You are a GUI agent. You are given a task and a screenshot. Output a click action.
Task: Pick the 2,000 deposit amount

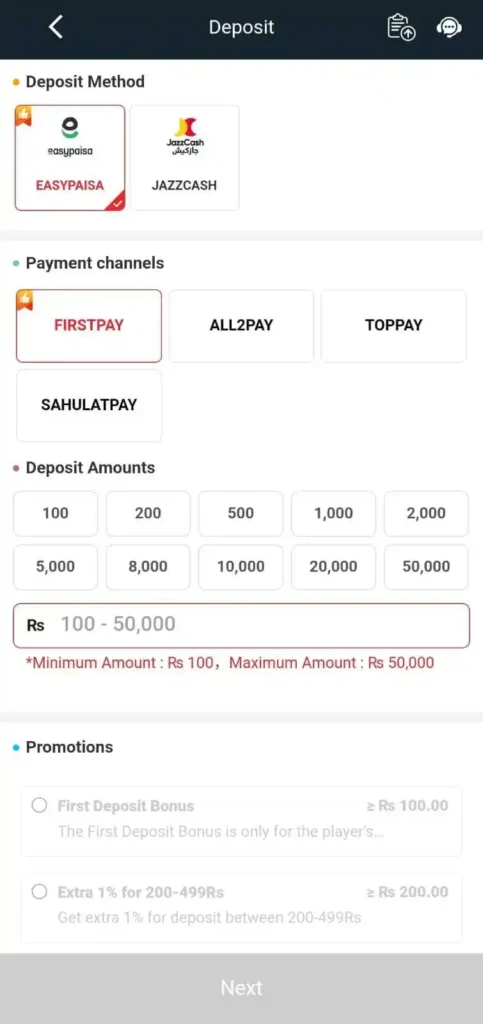pyautogui.click(x=426, y=513)
